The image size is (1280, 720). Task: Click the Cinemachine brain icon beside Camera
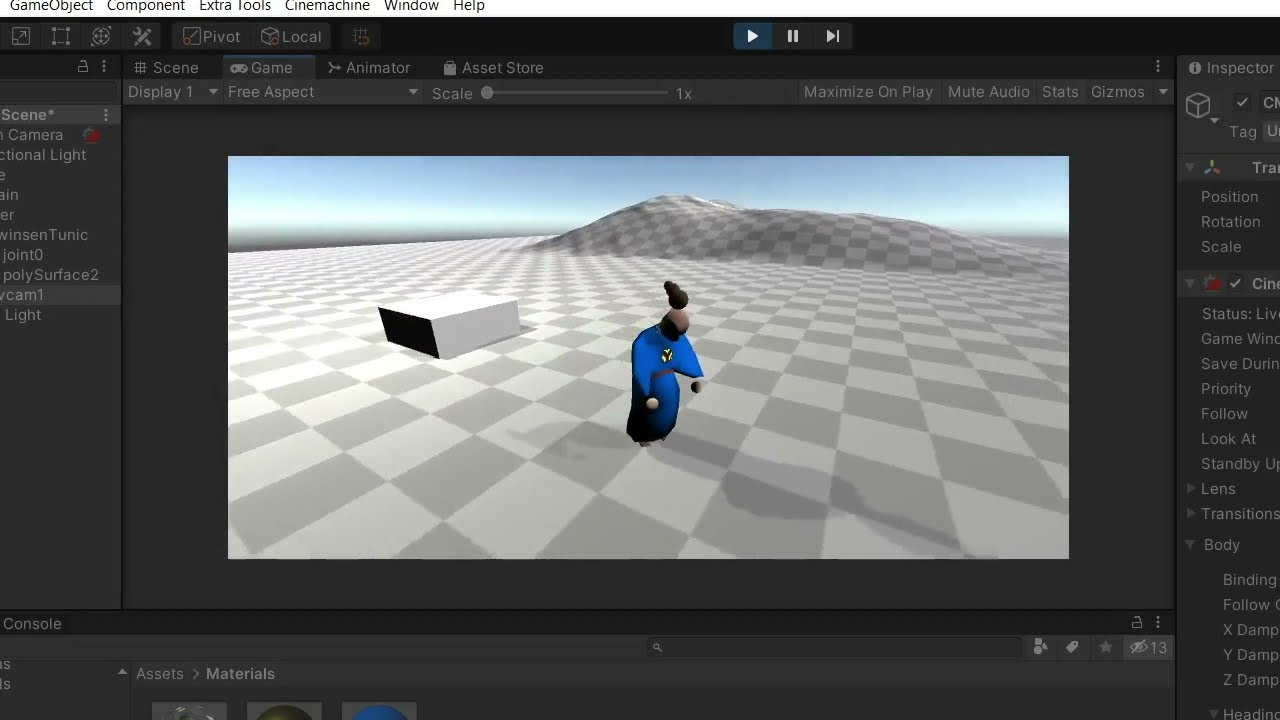pos(92,135)
